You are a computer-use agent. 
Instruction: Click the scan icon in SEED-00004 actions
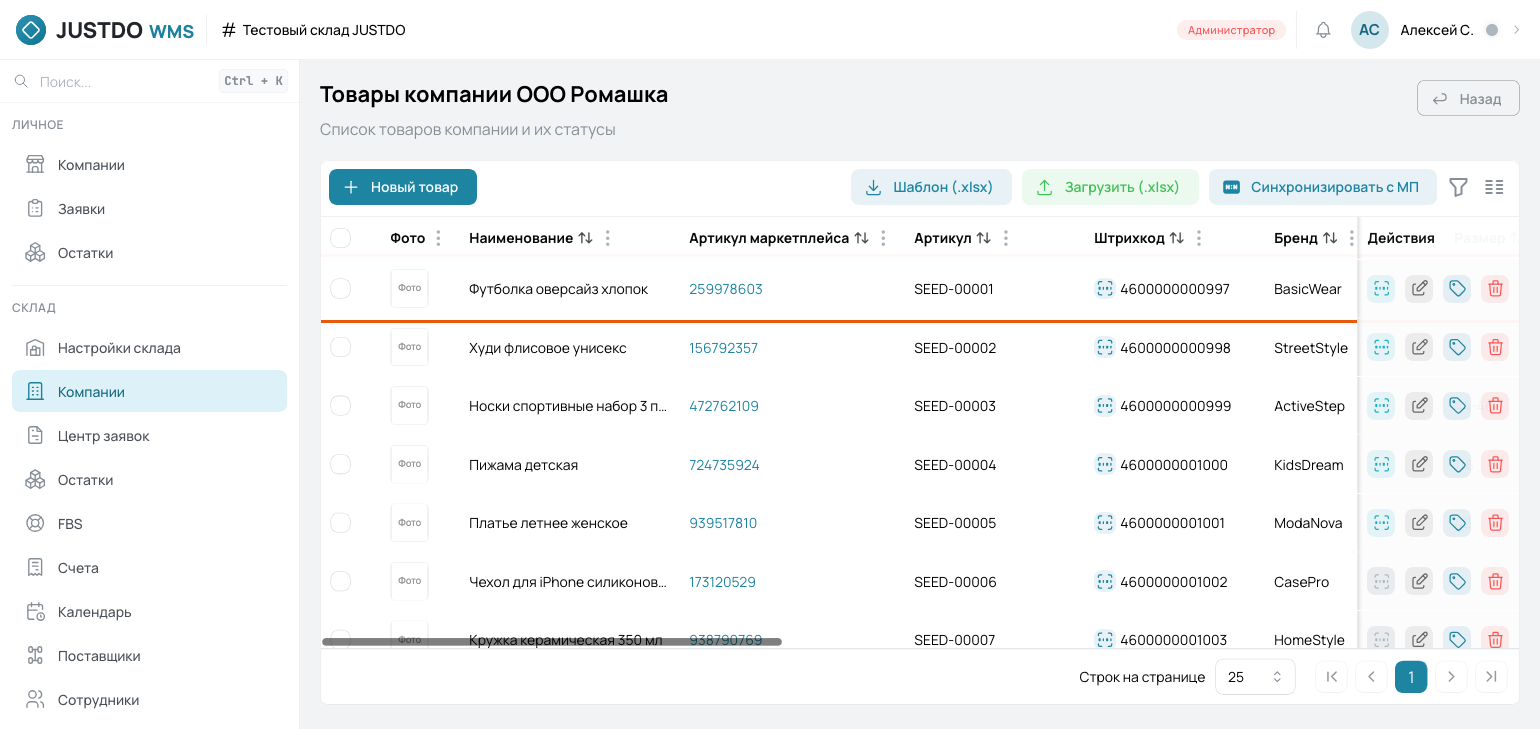[x=1381, y=465]
